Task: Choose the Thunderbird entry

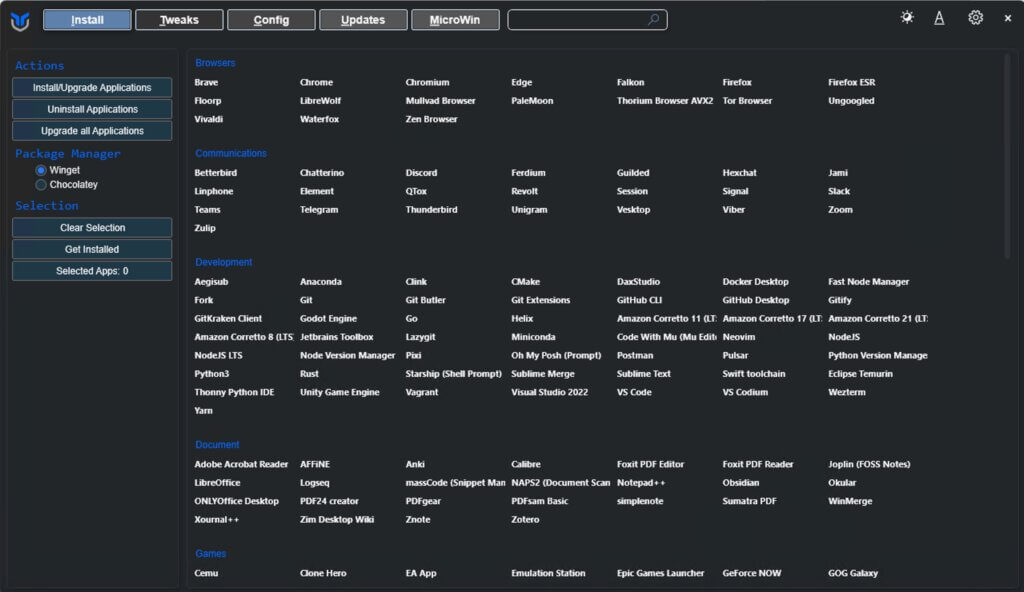Action: pyautogui.click(x=431, y=210)
